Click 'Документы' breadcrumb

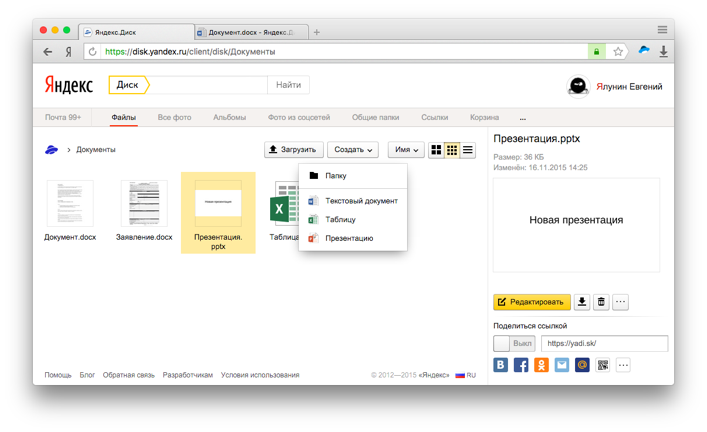pyautogui.click(x=96, y=149)
